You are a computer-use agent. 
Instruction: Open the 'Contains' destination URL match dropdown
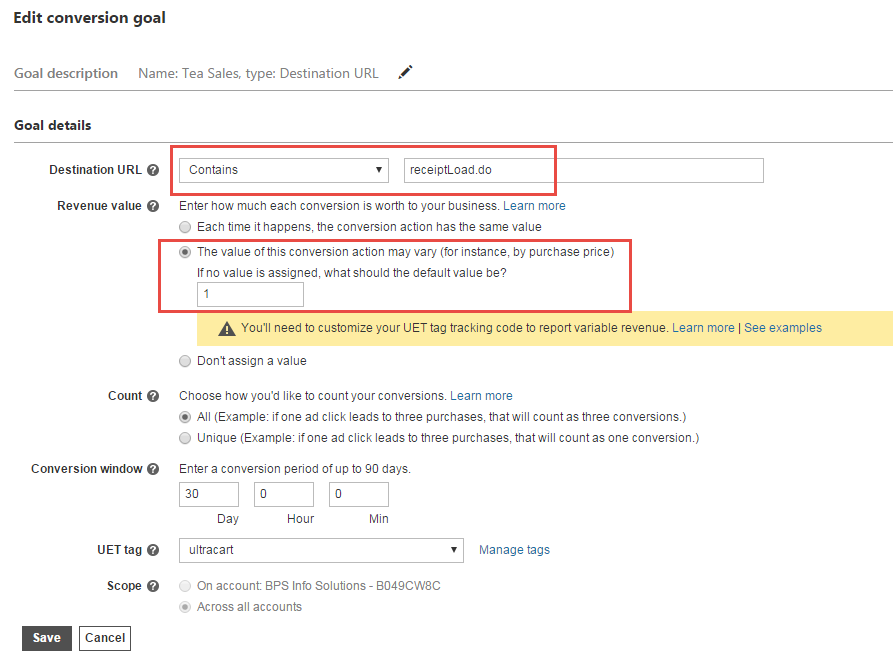(284, 170)
